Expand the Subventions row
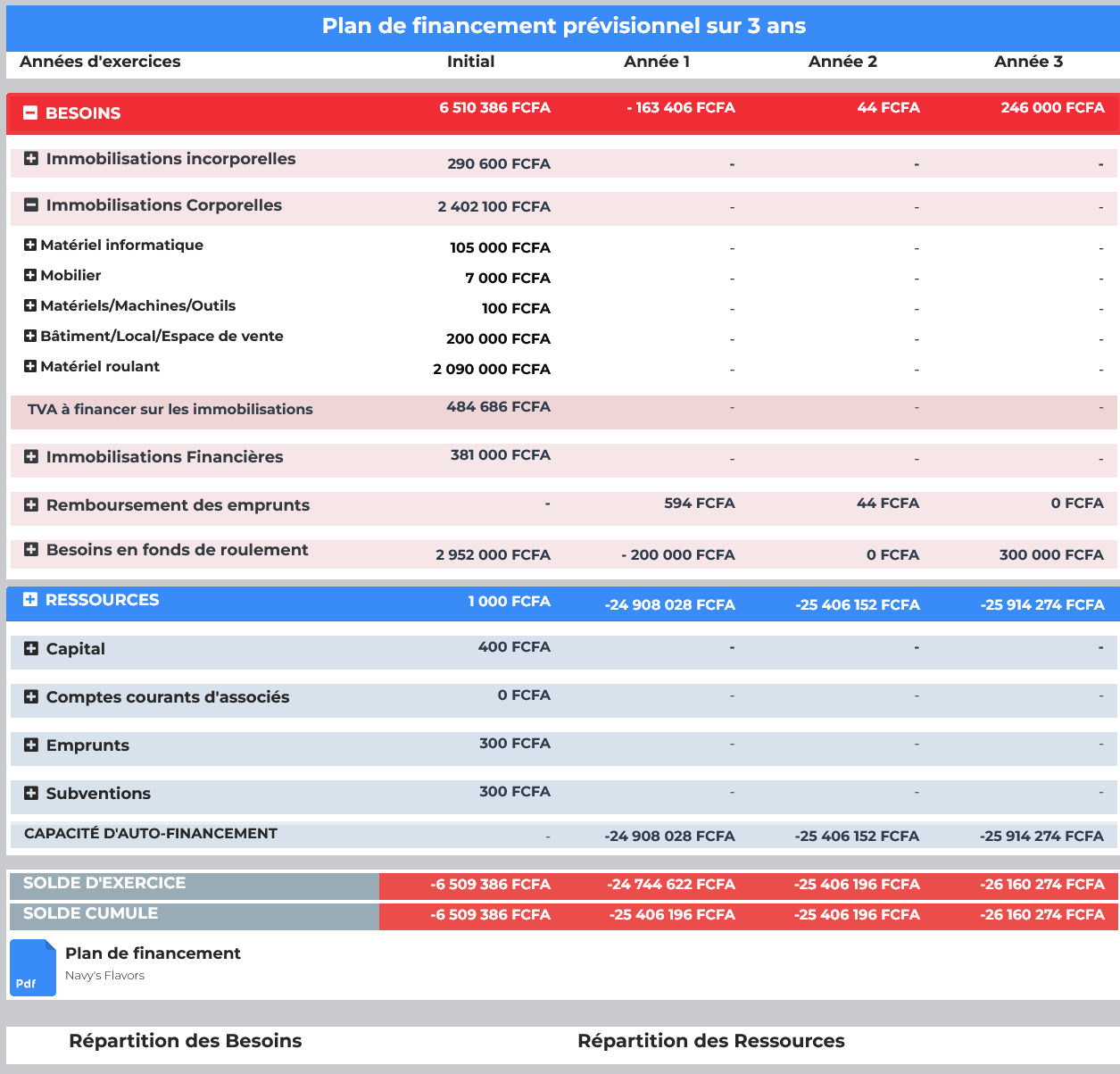 (31, 794)
